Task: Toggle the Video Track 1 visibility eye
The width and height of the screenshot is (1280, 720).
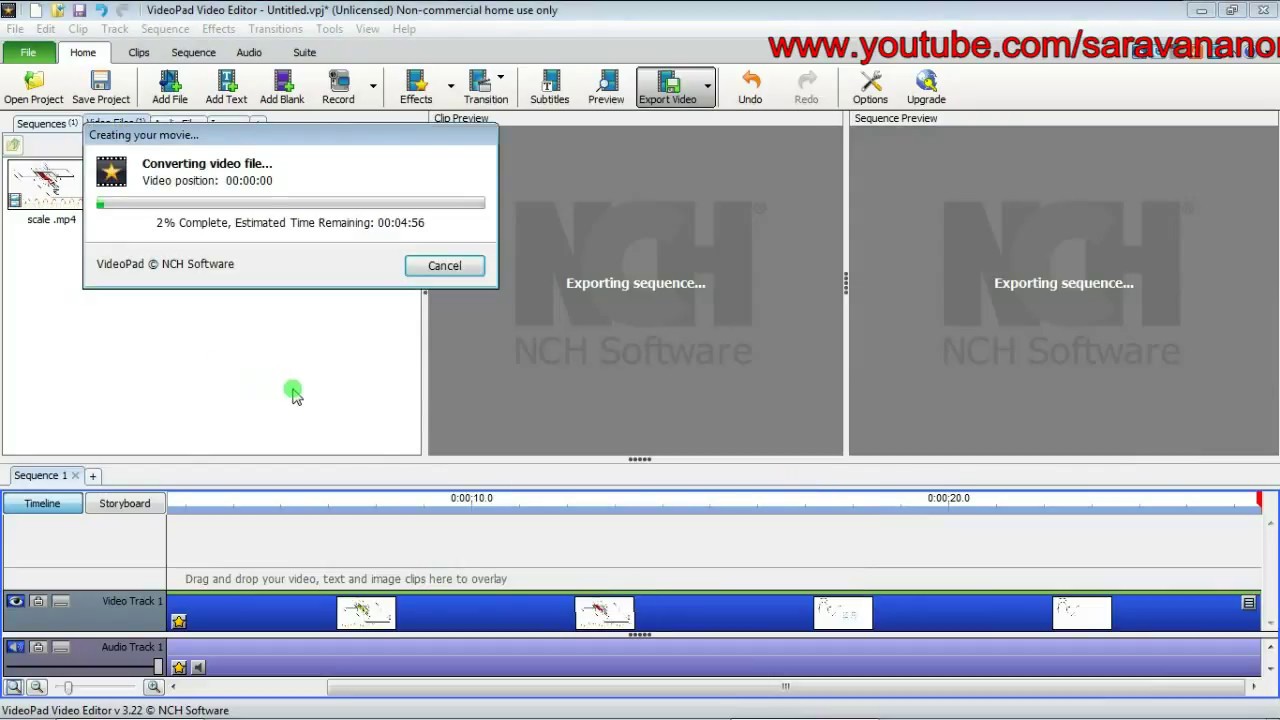Action: (x=15, y=601)
